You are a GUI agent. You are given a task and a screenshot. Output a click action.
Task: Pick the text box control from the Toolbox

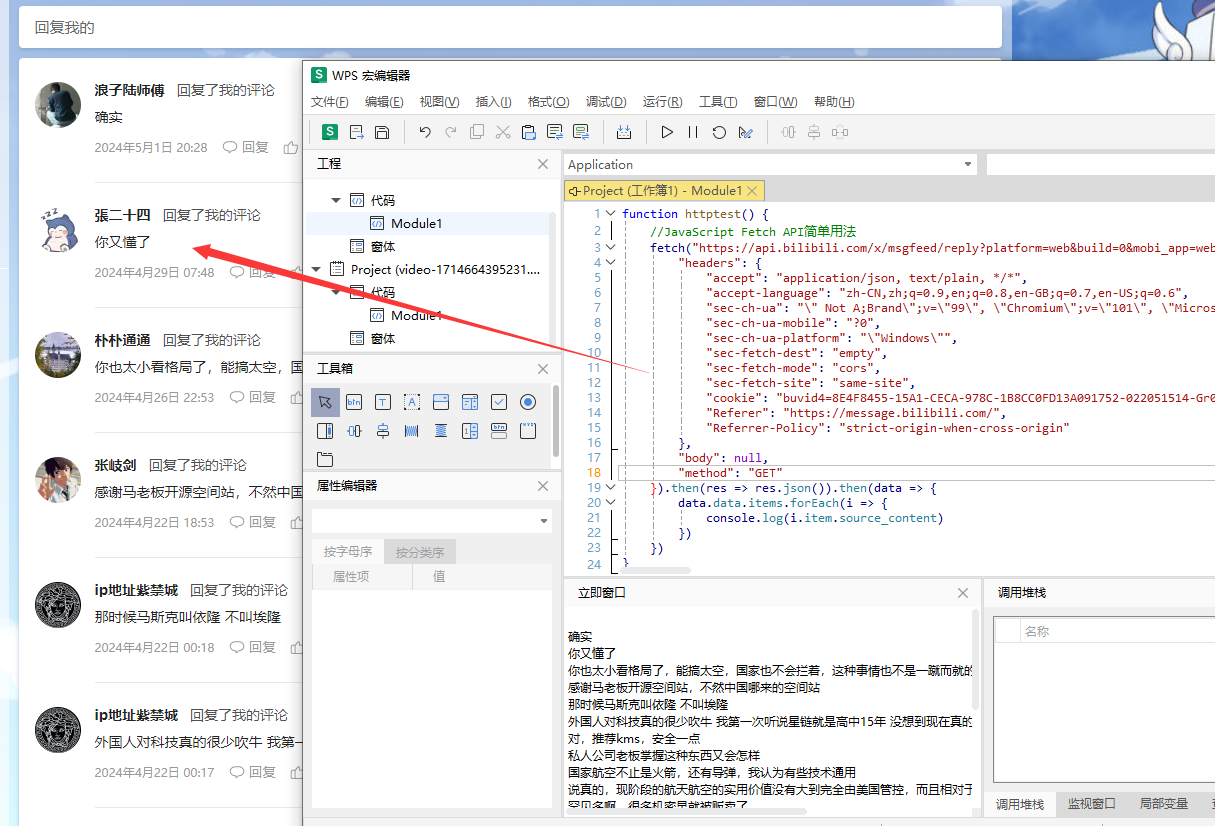pos(383,402)
